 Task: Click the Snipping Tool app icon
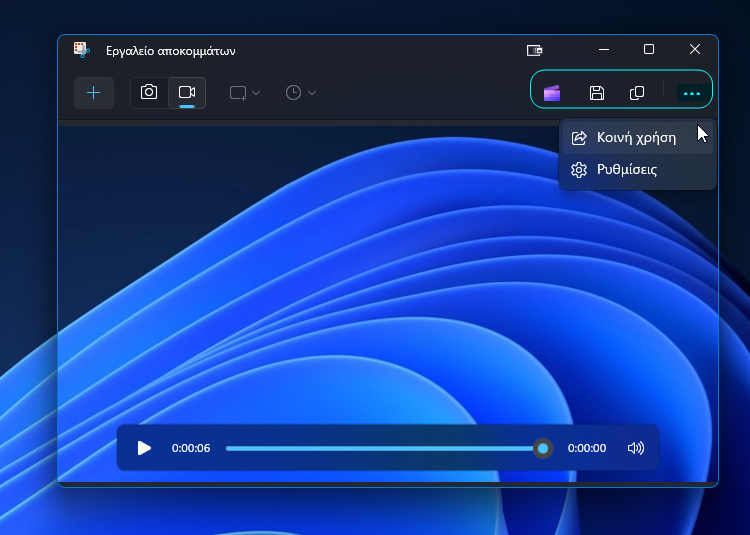pos(82,50)
